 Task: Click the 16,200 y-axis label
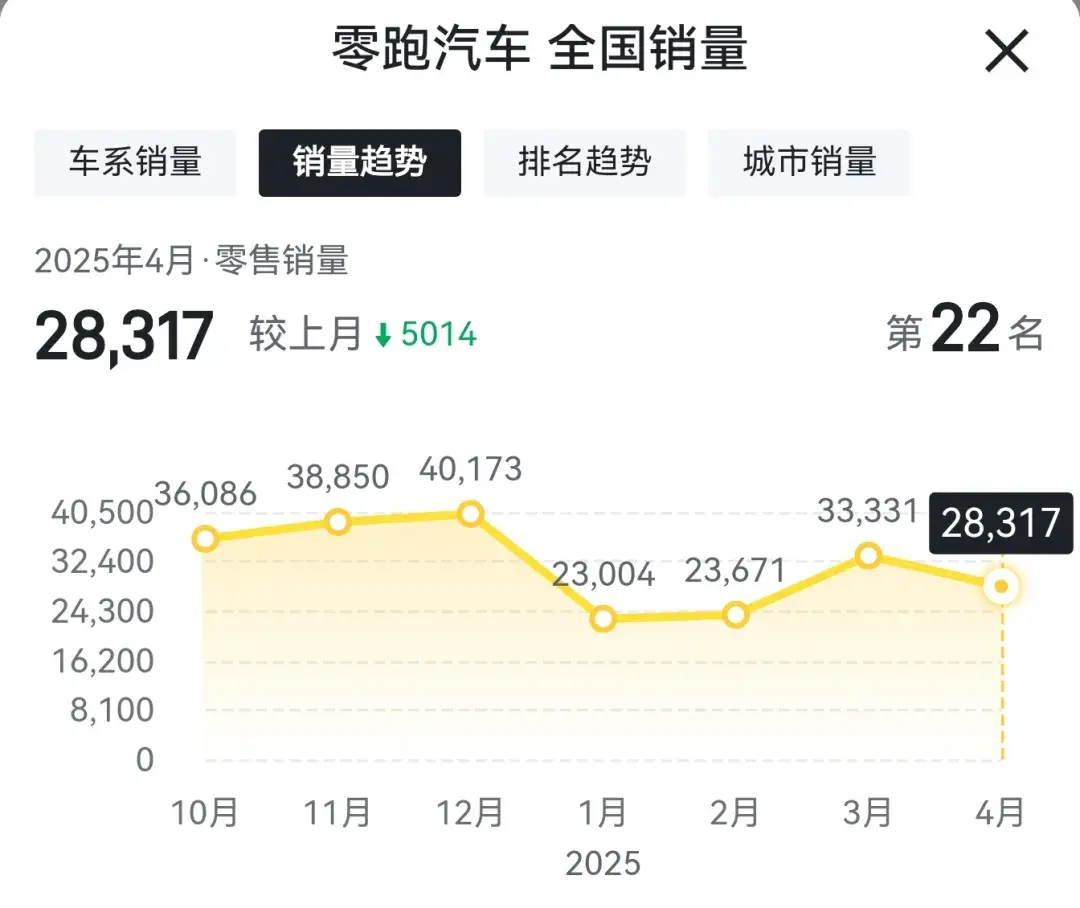[x=102, y=661]
